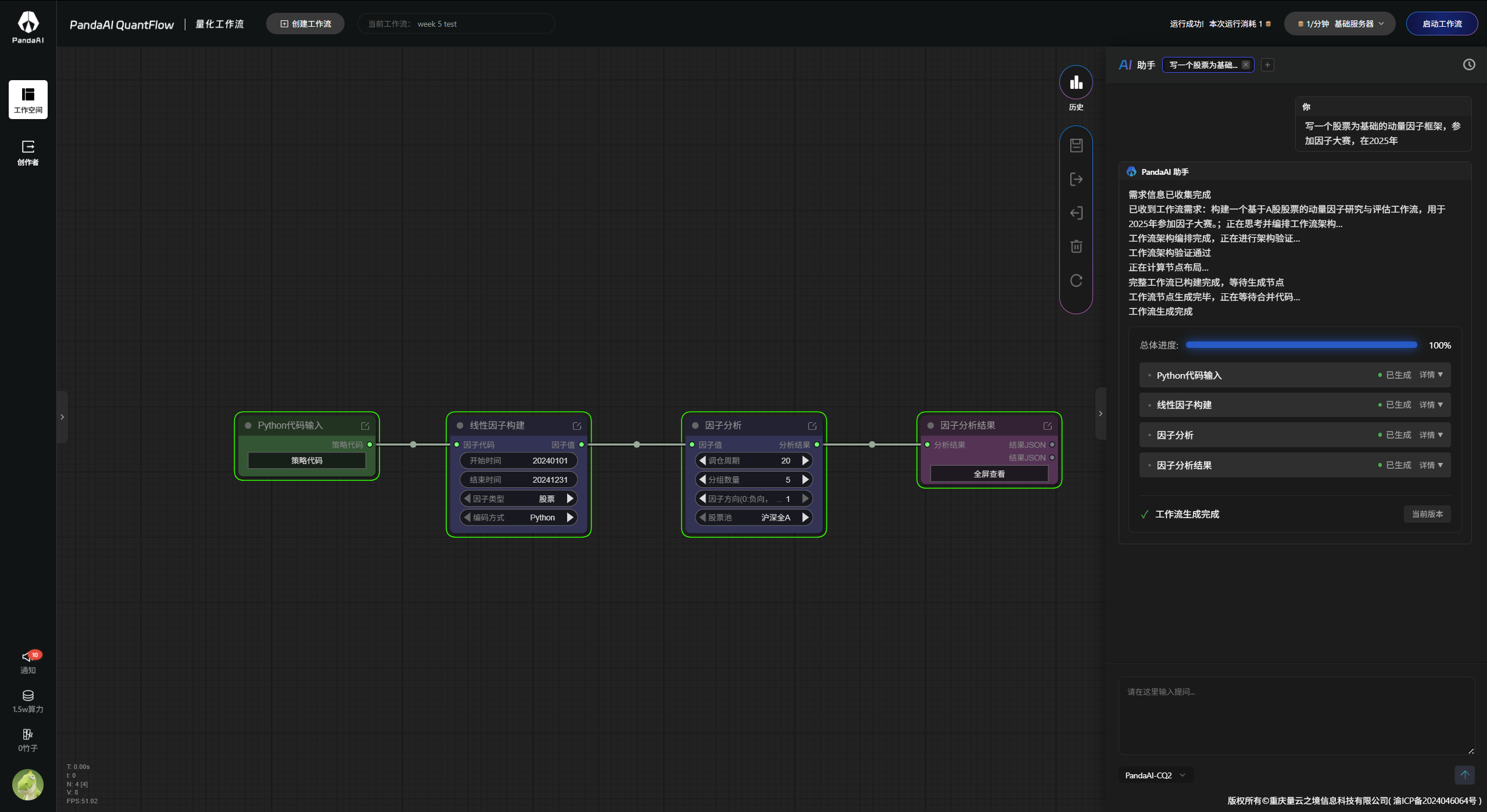Click the 分析结果 output port on 因子分析
The image size is (1487, 812).
pyautogui.click(x=817, y=445)
